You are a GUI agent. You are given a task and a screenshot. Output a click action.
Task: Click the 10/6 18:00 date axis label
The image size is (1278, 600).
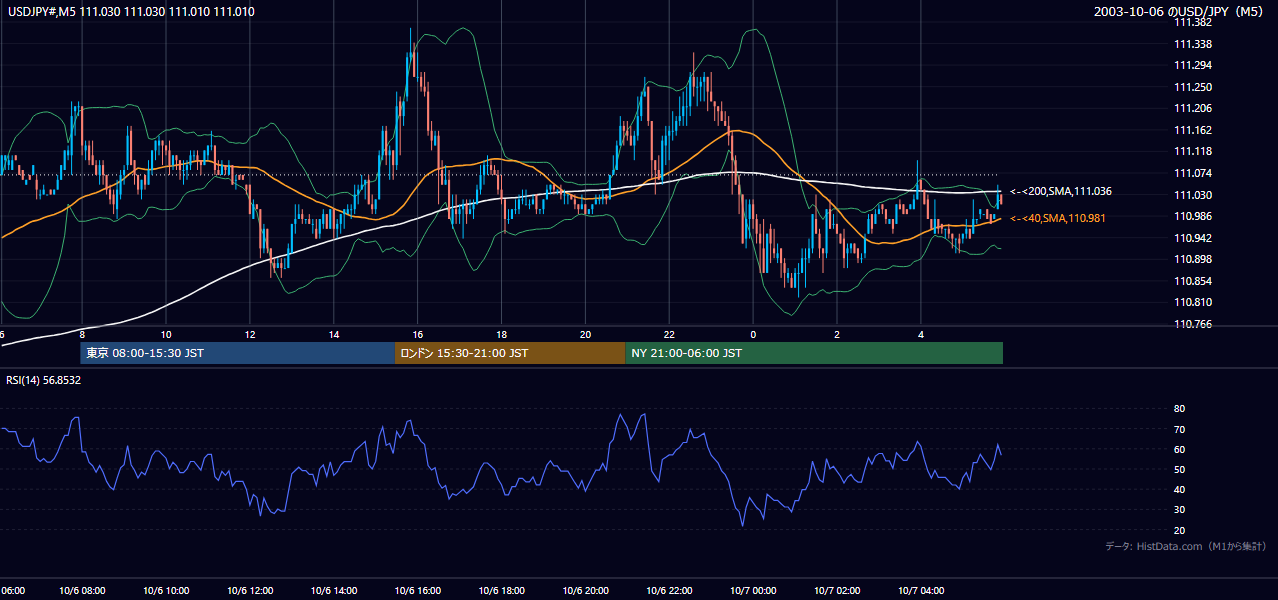501,591
